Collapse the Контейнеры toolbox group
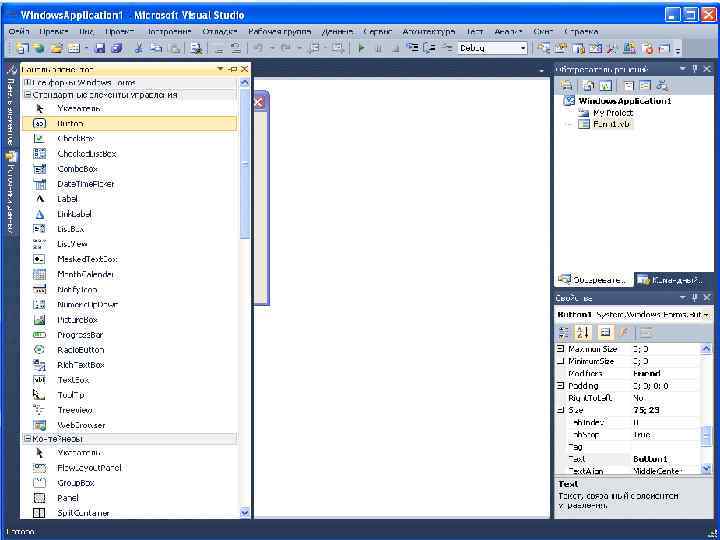This screenshot has height=540, width=720. coord(27,439)
